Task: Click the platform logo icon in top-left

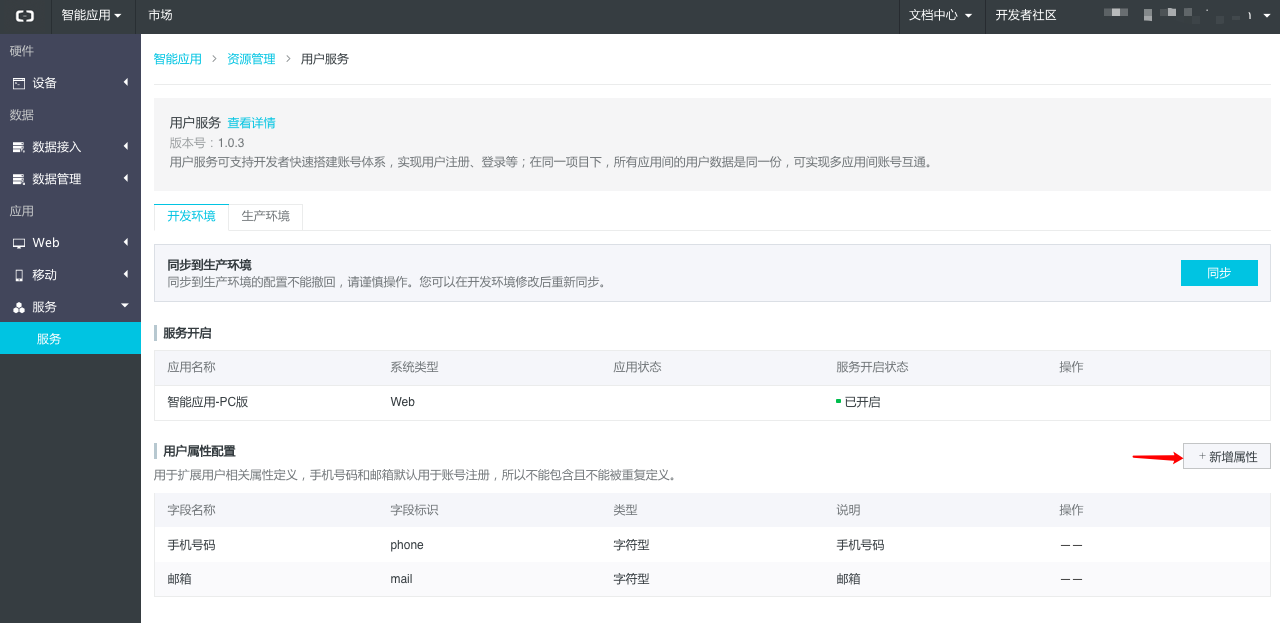Action: click(x=25, y=16)
